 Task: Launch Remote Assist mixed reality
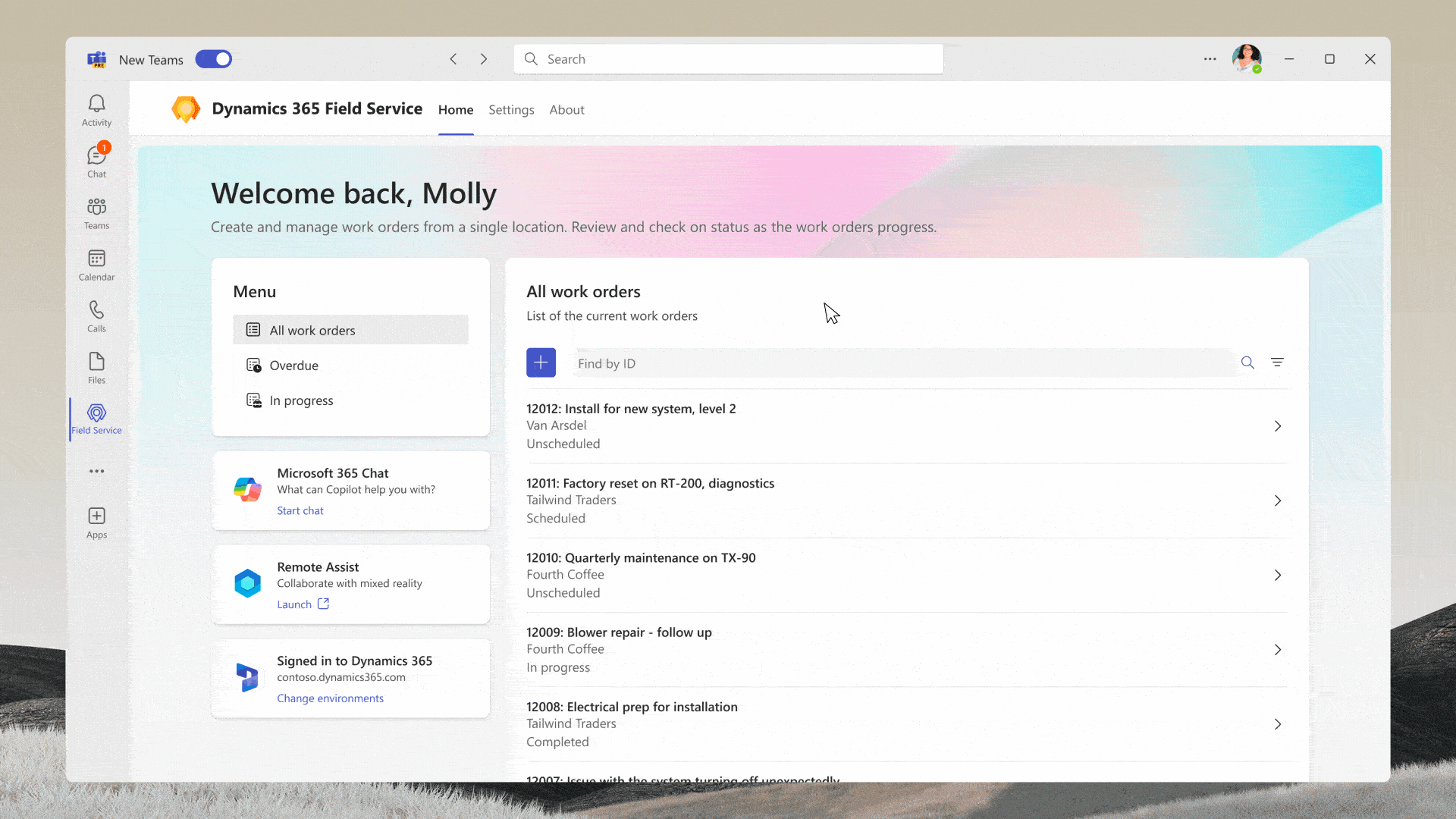[x=294, y=604]
